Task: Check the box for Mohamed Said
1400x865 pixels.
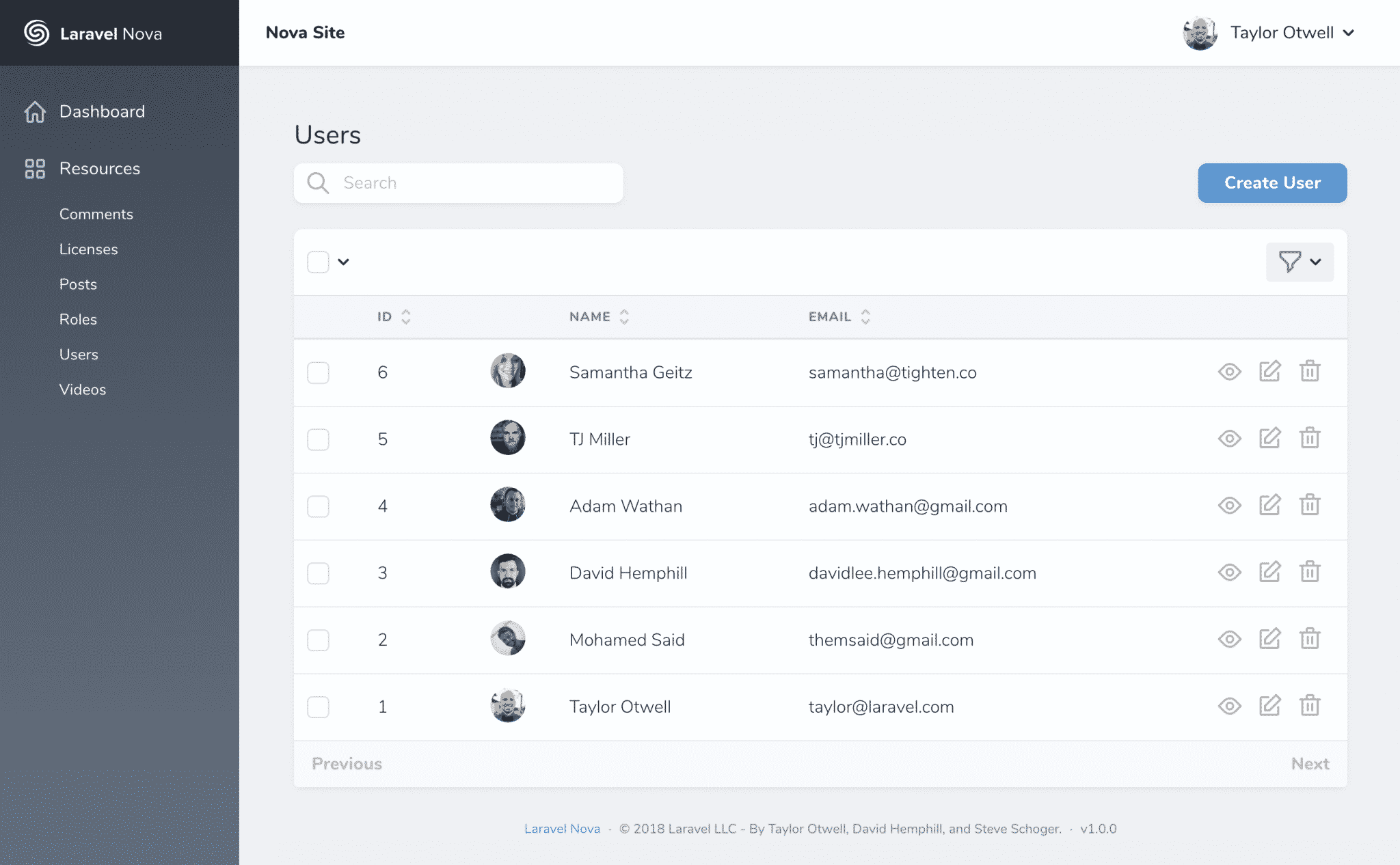Action: pos(318,640)
